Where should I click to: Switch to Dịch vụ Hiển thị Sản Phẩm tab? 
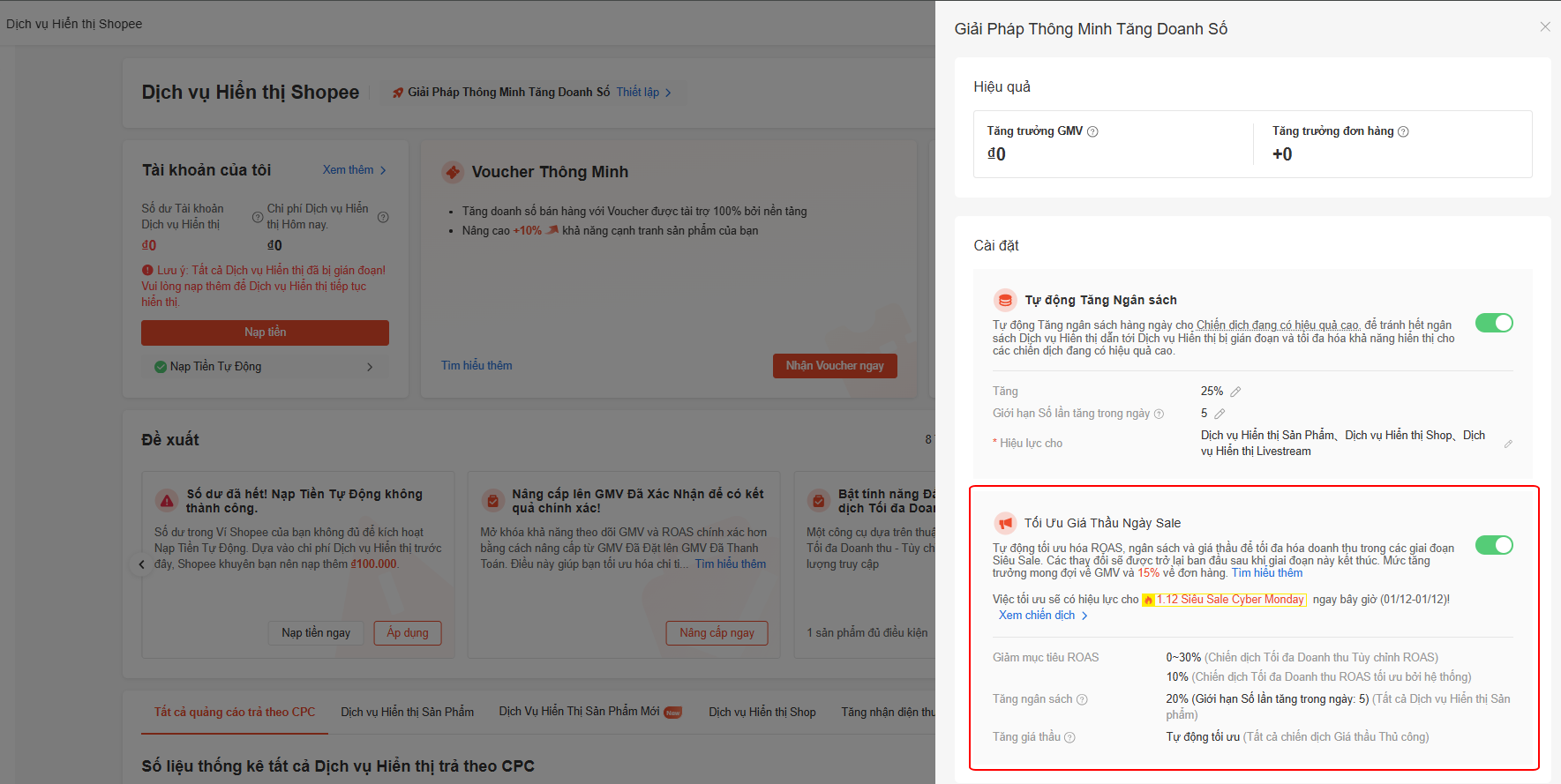pos(407,712)
